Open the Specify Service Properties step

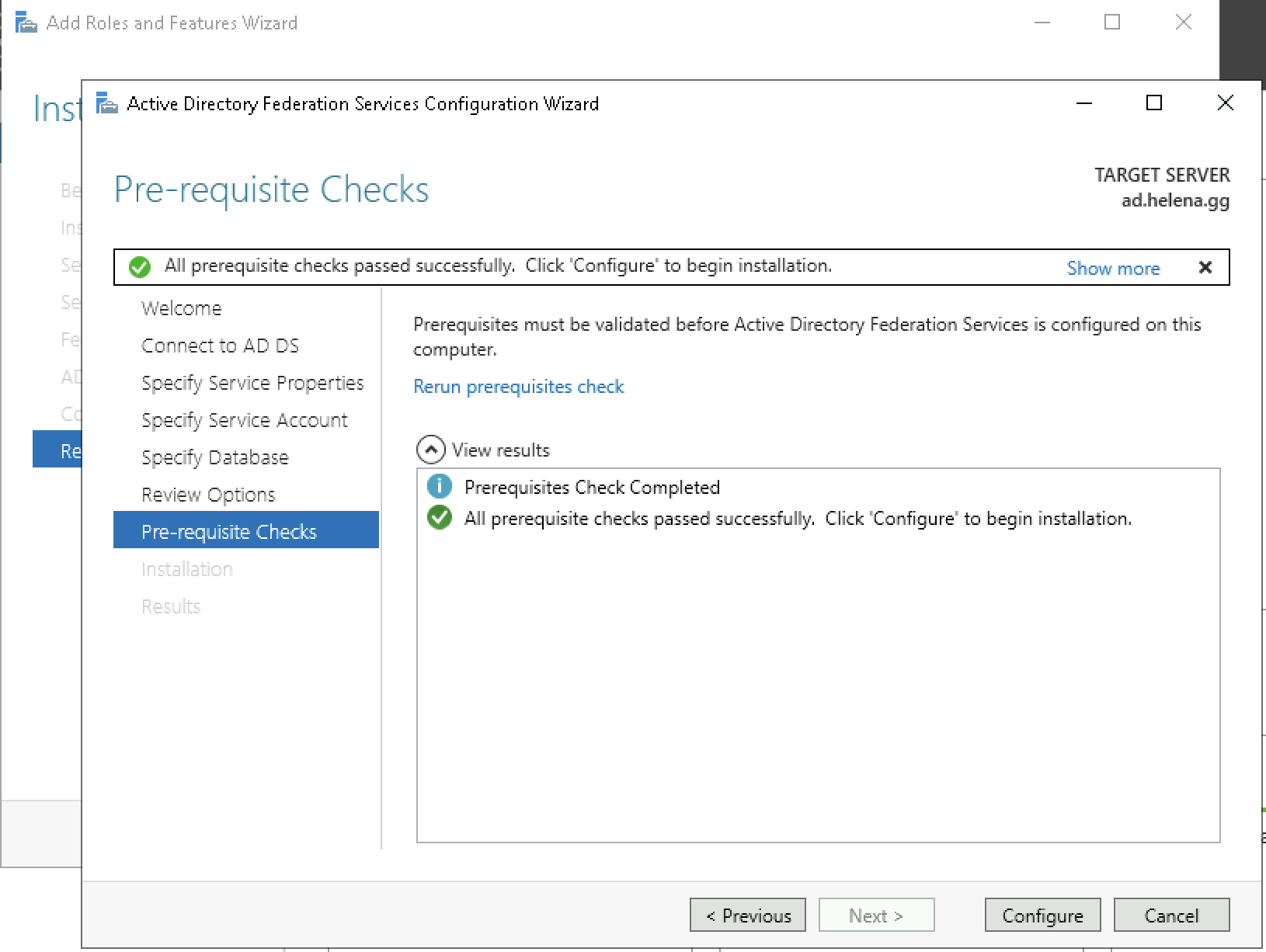pos(252,383)
